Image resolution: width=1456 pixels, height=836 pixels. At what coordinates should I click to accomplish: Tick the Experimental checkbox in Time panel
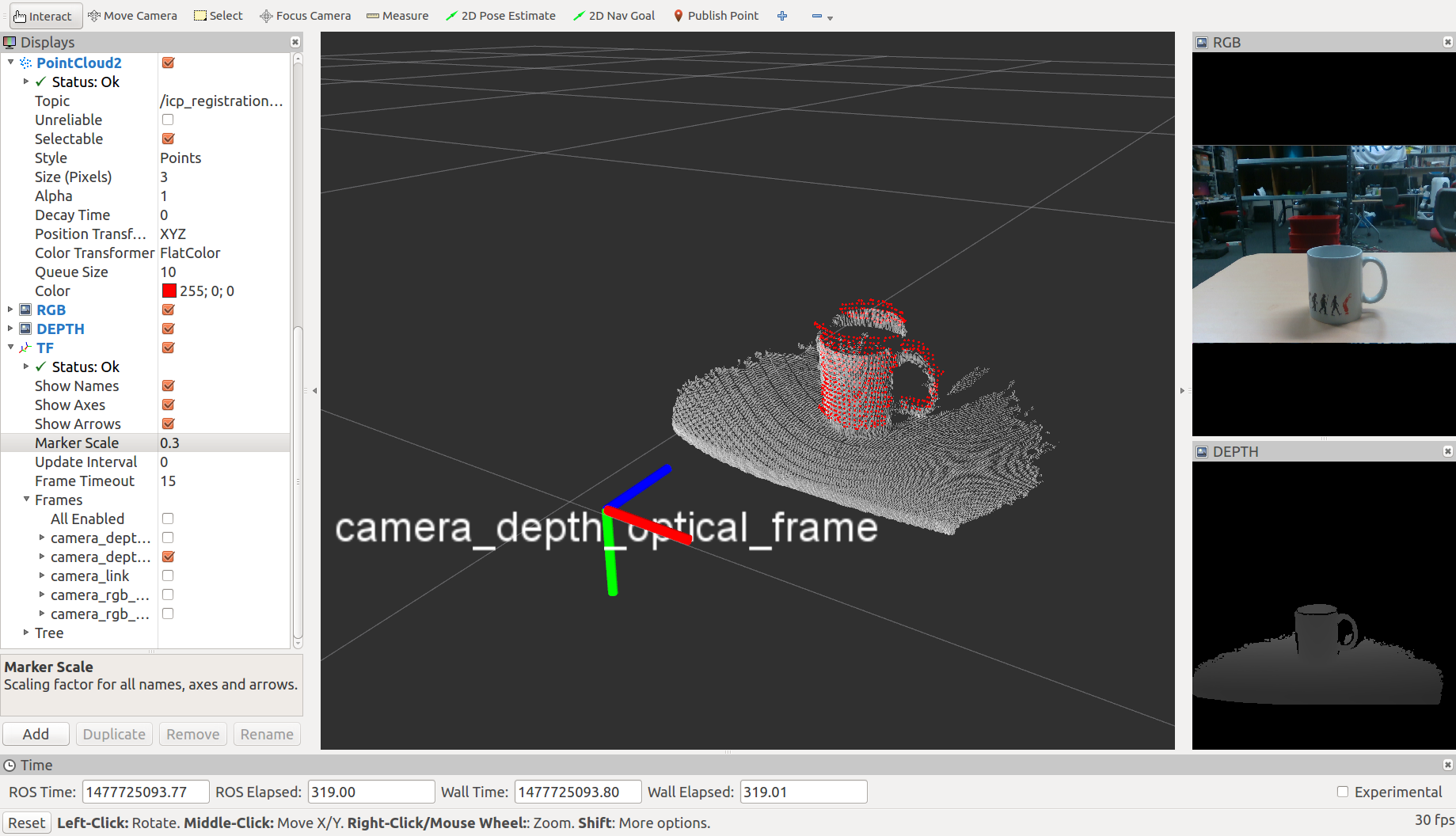point(1343,792)
